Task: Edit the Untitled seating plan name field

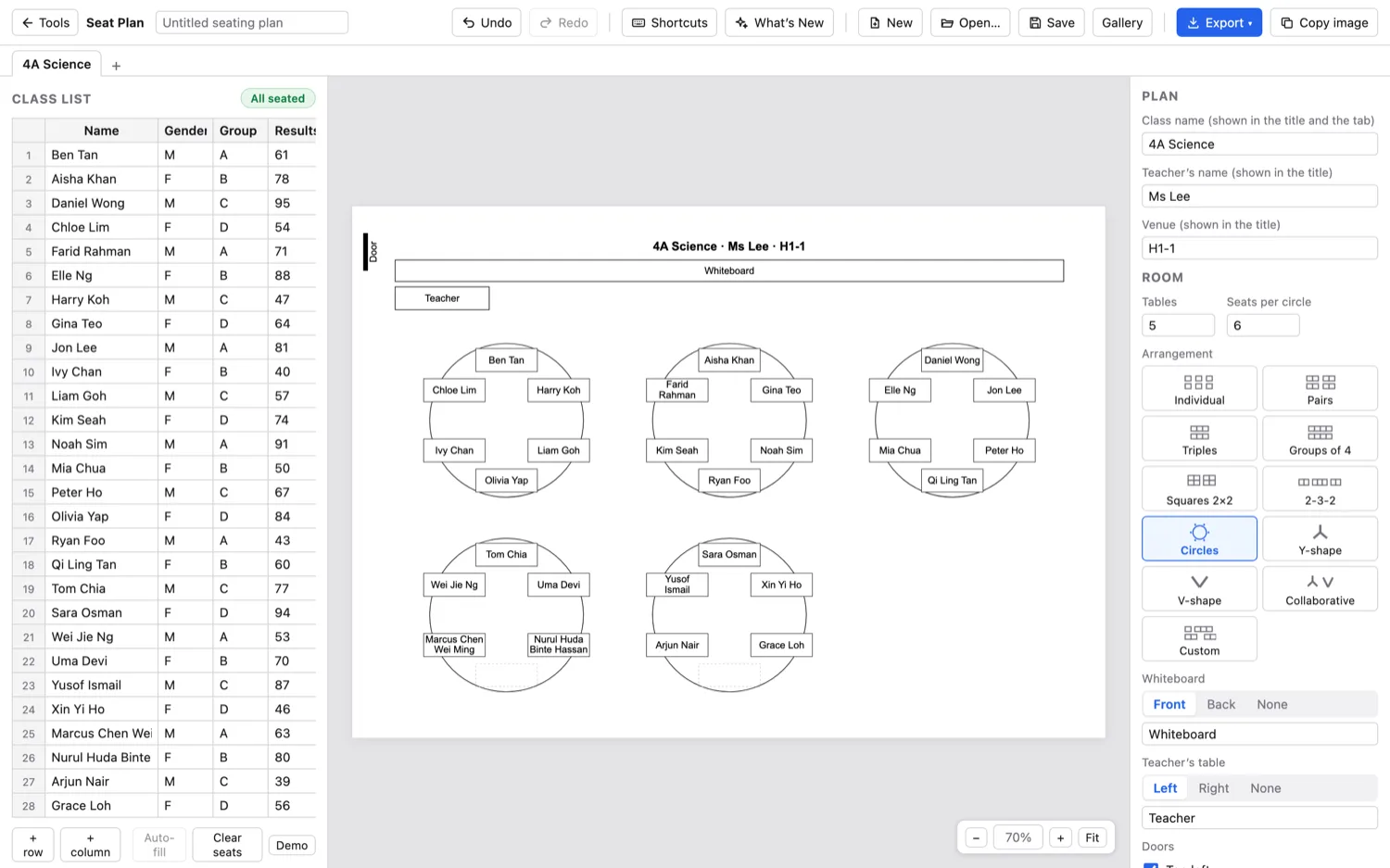Action: coord(252,22)
